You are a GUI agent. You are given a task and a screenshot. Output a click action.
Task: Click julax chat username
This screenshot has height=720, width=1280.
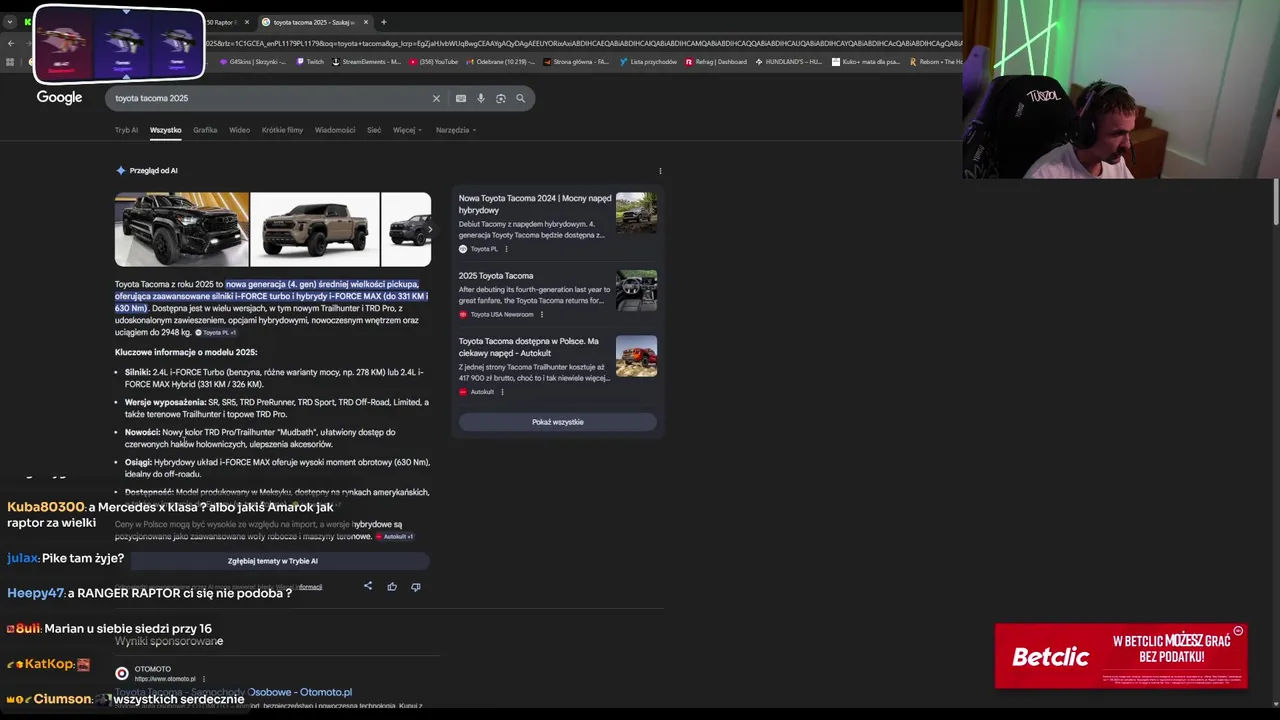coord(22,558)
